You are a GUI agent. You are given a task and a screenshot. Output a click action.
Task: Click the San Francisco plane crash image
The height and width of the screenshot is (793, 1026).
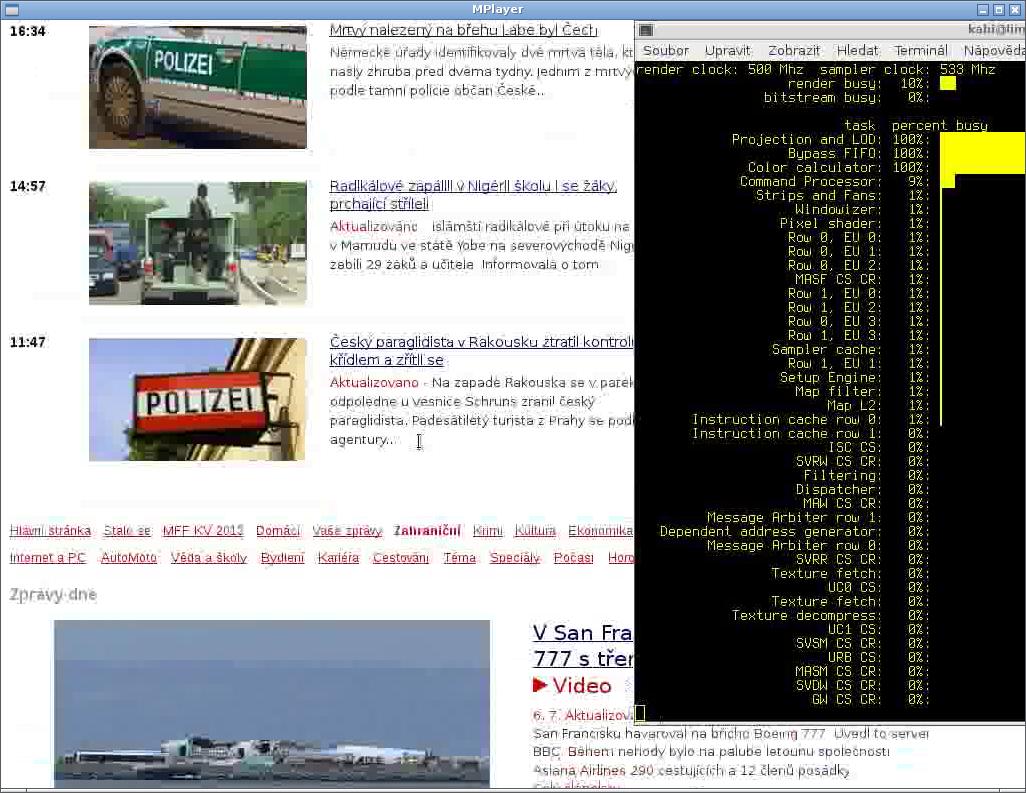click(x=271, y=703)
